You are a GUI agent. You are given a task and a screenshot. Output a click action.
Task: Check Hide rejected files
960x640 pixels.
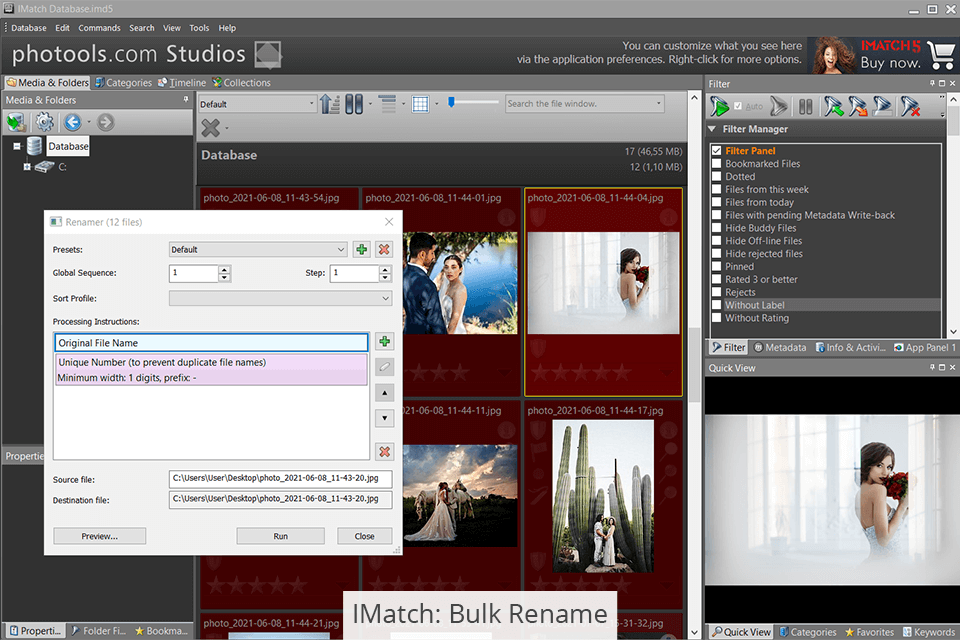coord(716,254)
